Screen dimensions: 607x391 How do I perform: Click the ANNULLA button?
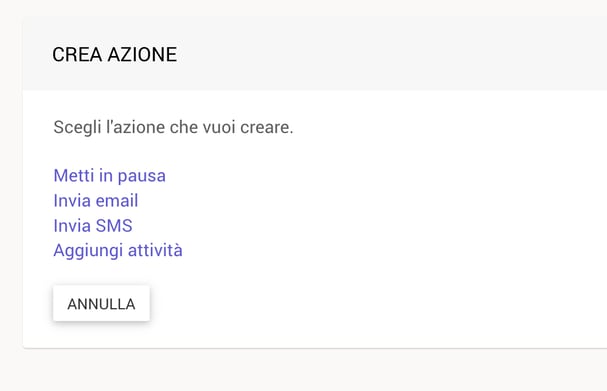click(x=101, y=304)
